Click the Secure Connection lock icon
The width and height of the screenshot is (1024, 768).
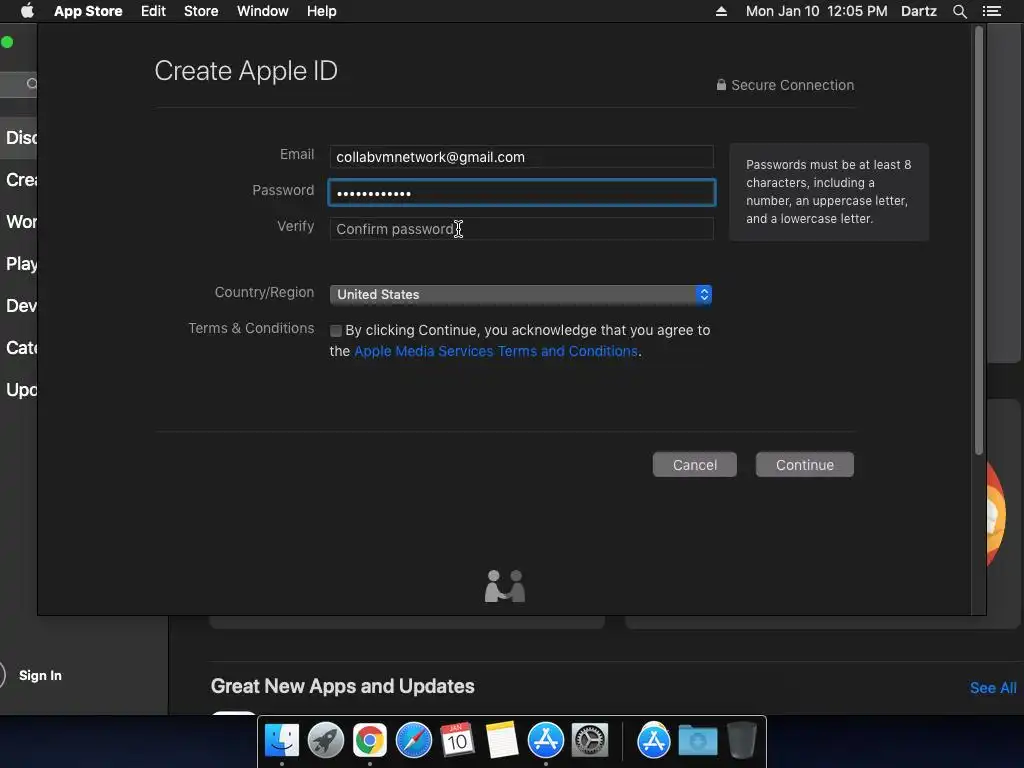click(x=721, y=85)
